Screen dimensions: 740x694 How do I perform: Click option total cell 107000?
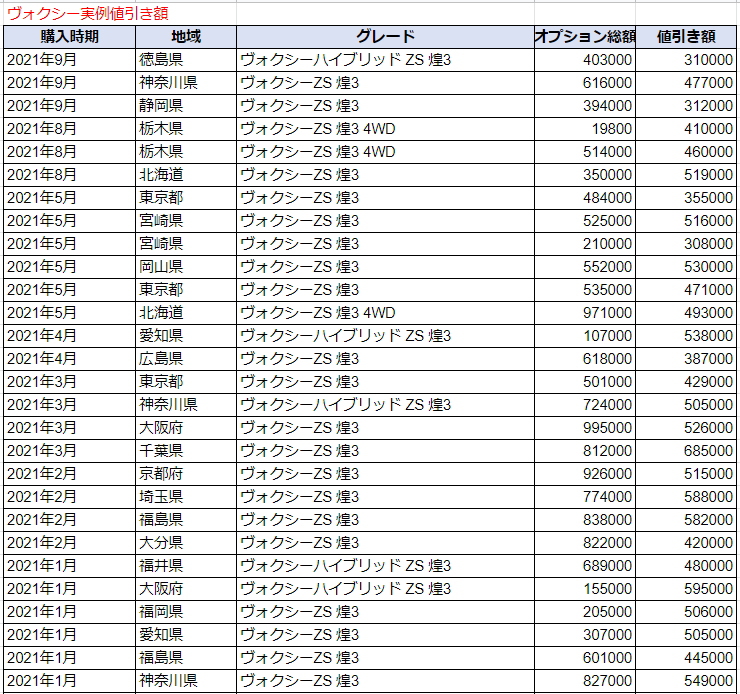(585, 336)
